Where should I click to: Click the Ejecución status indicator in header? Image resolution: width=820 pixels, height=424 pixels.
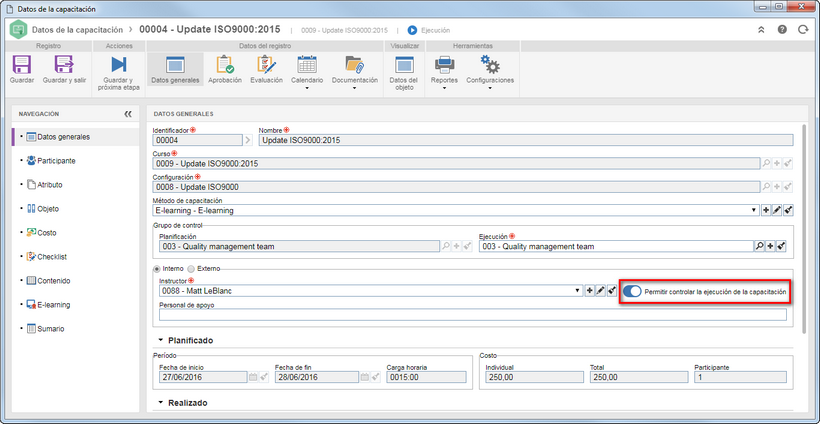429,30
